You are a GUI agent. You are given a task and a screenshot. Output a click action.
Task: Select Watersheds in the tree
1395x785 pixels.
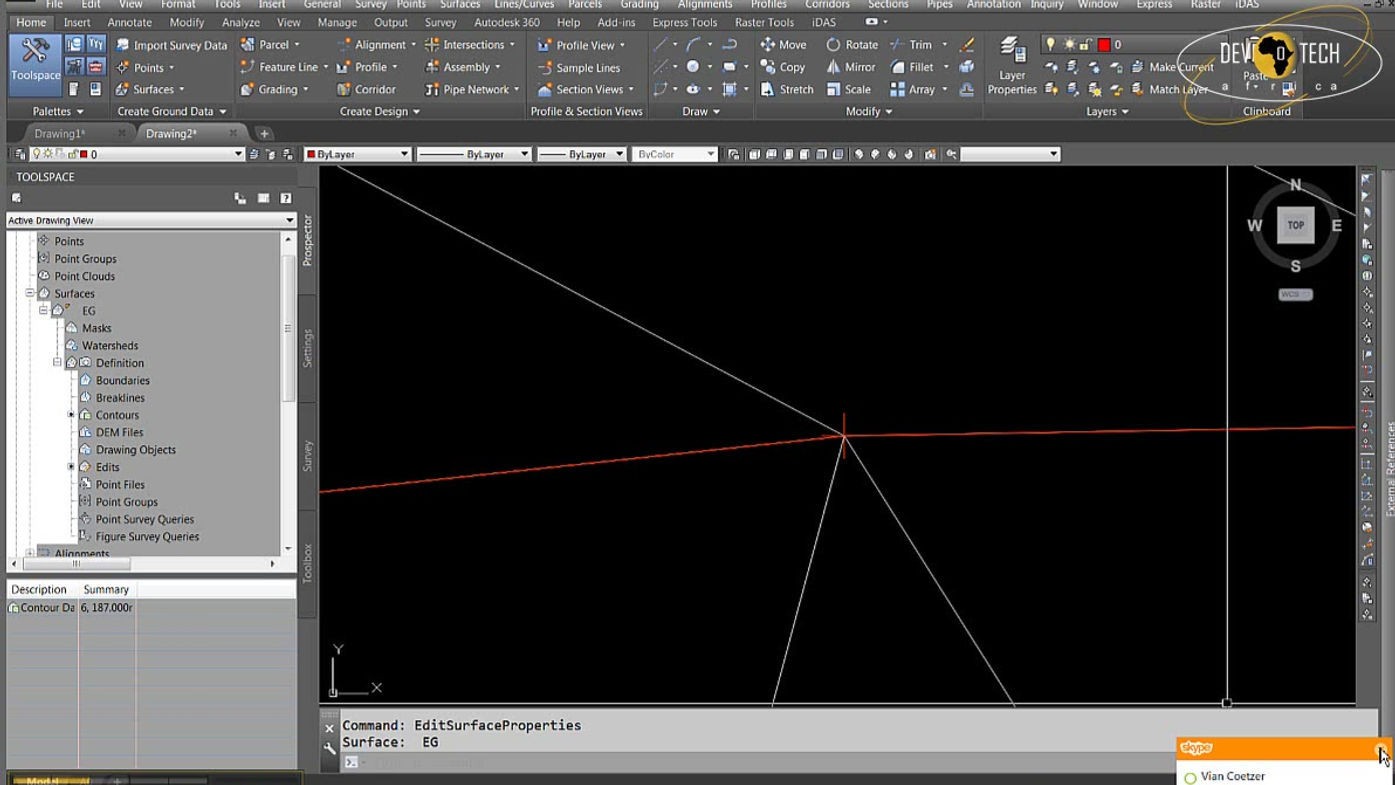[x=110, y=346]
